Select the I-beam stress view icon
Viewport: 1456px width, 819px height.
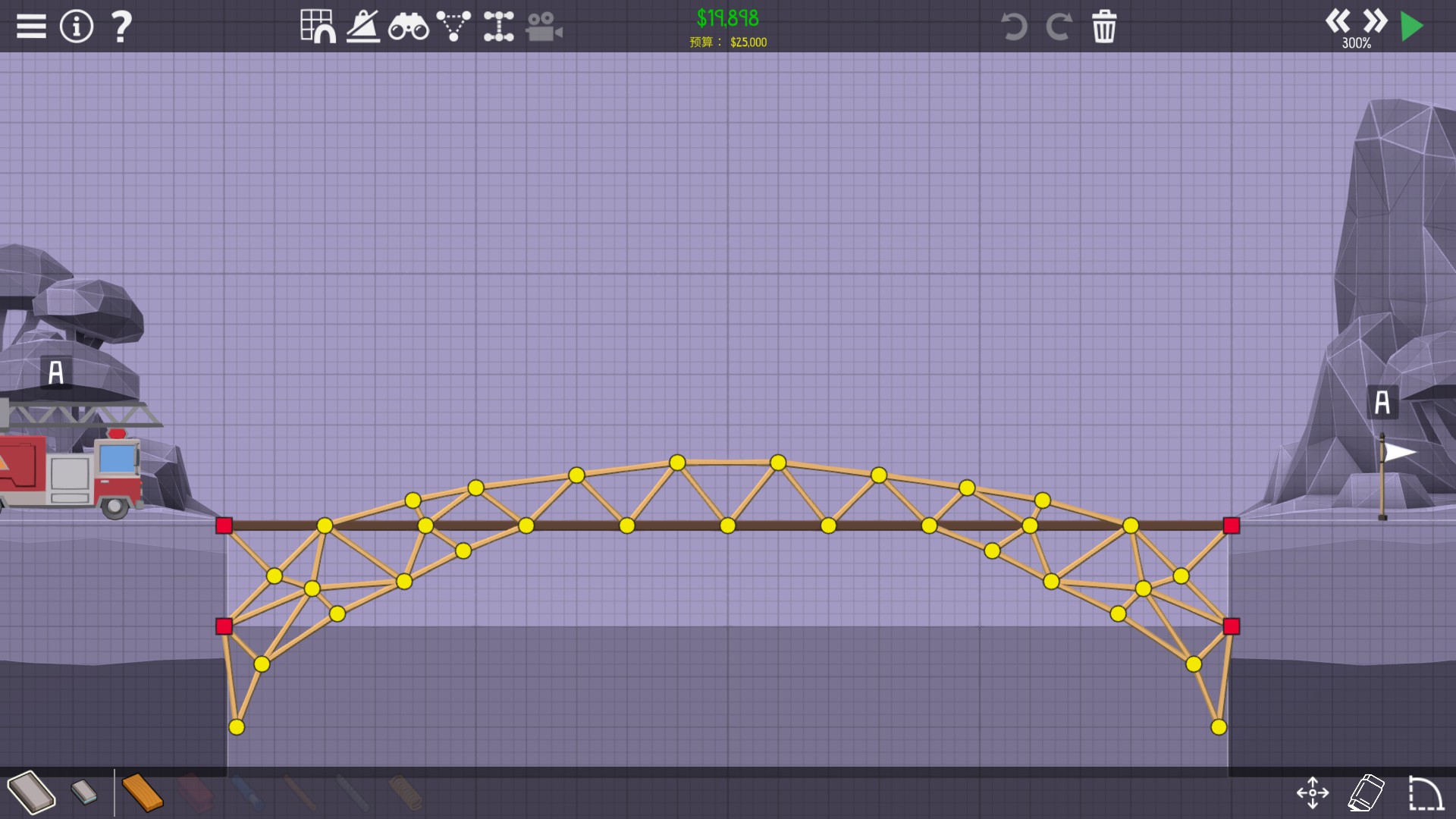499,27
